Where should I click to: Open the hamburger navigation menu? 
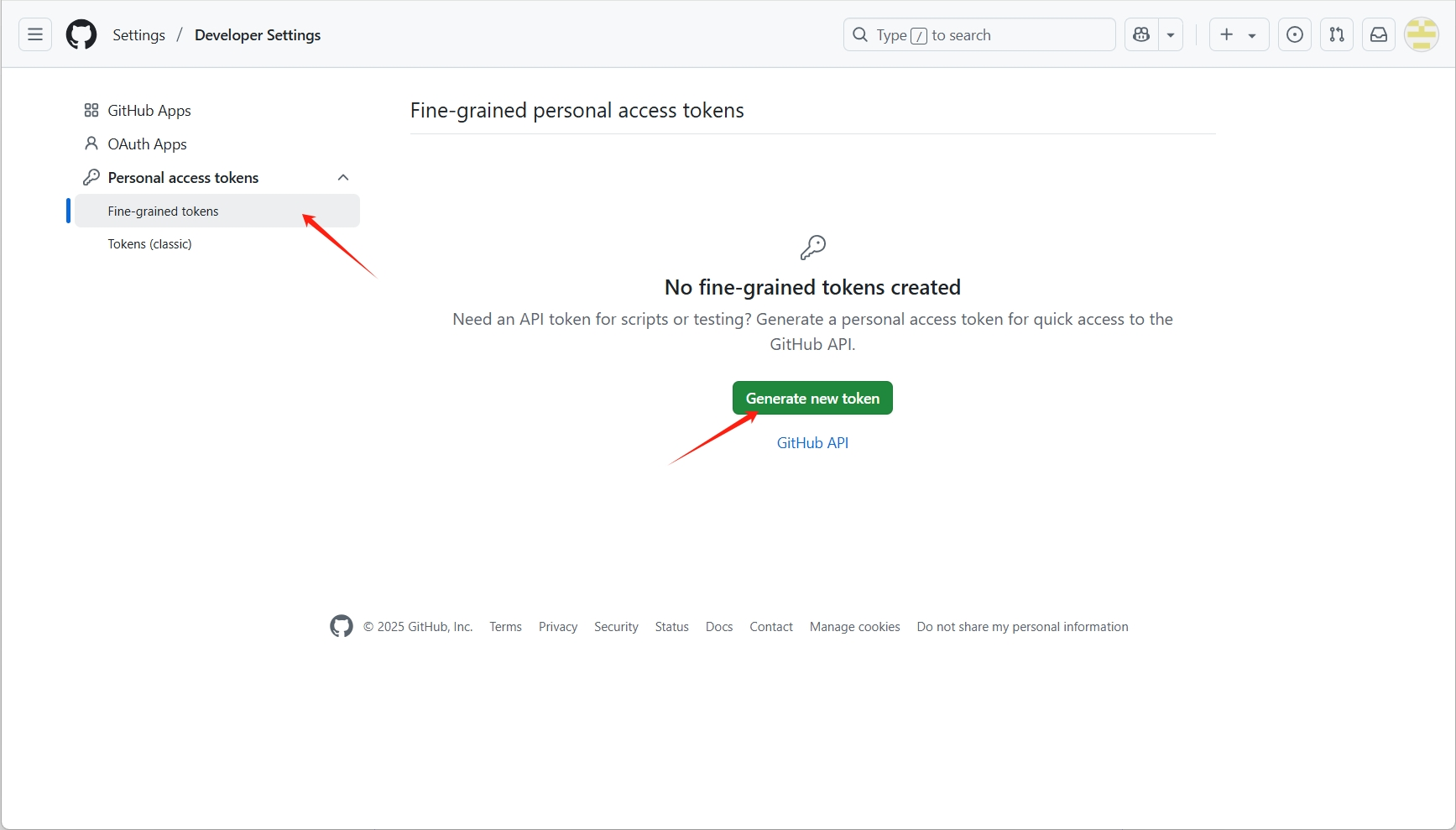click(x=35, y=34)
